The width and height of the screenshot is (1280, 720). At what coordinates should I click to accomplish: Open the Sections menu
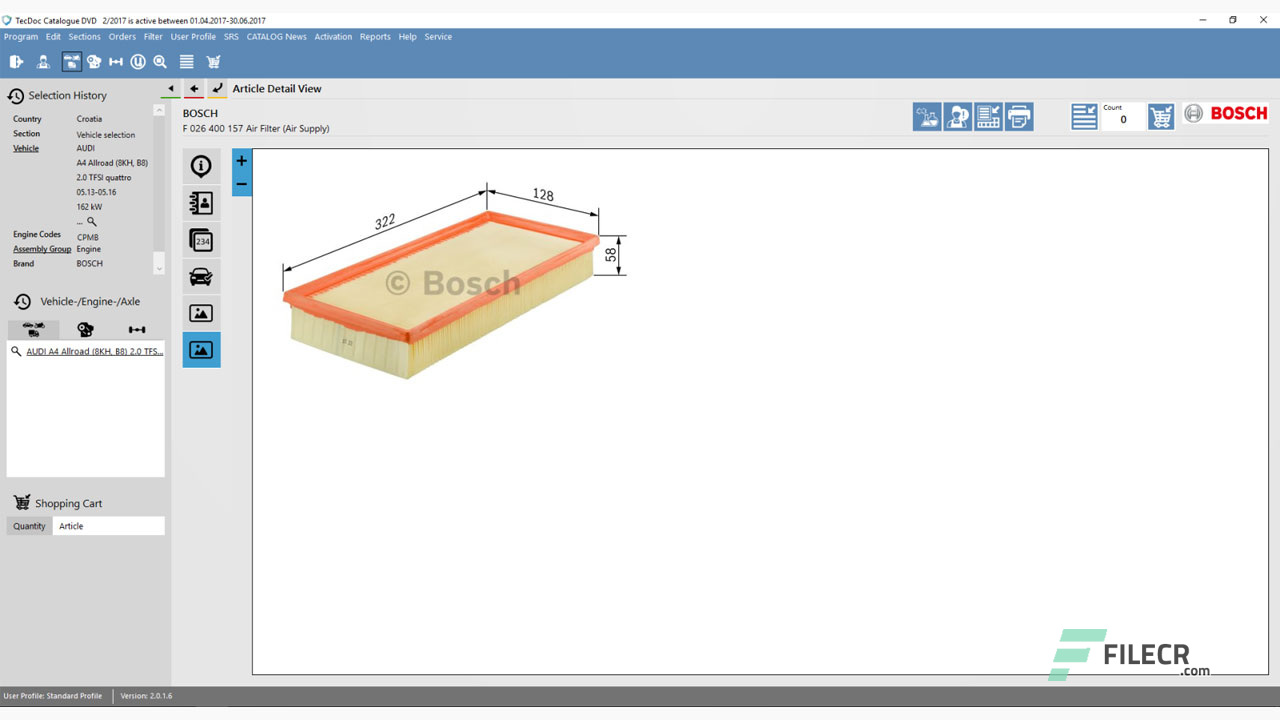[84, 37]
